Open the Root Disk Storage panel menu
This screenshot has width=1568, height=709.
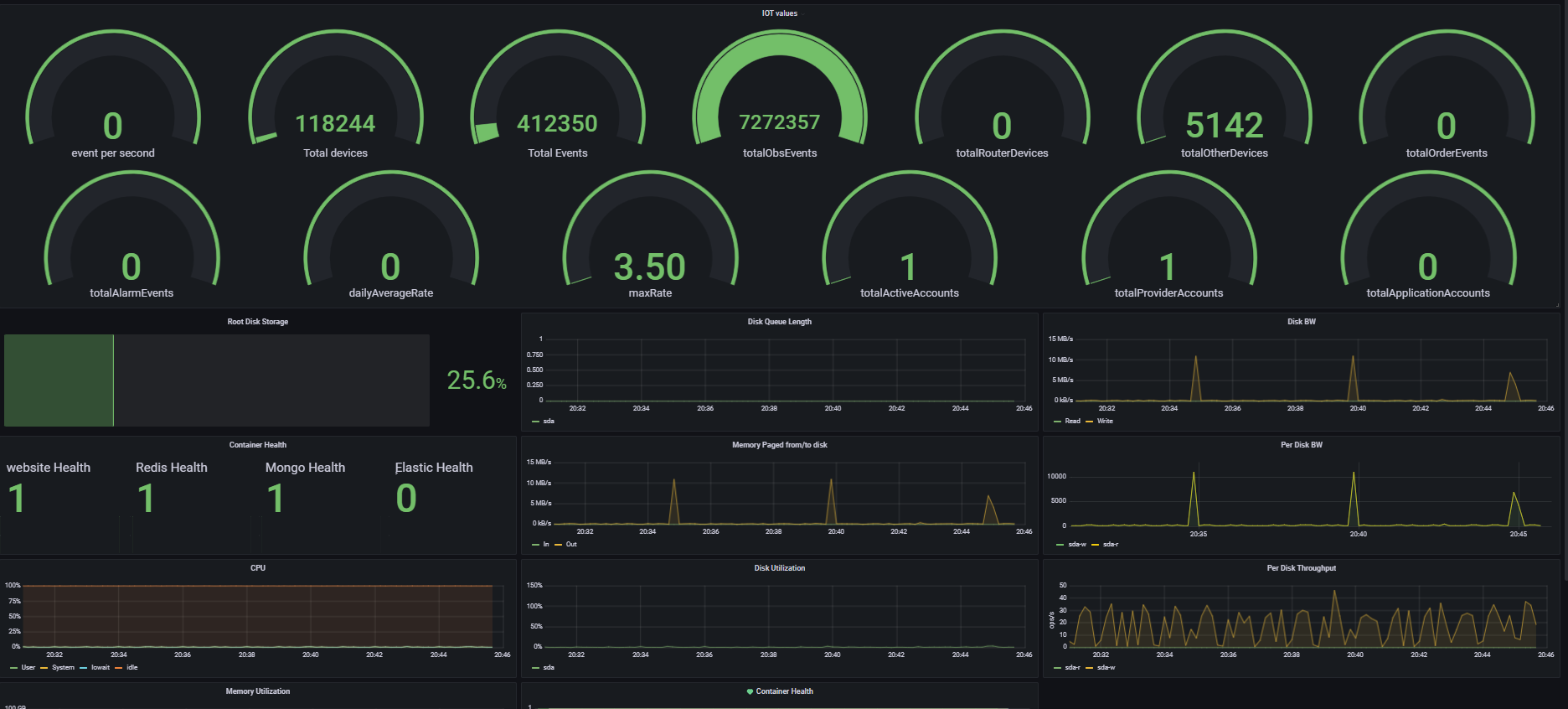tap(258, 322)
